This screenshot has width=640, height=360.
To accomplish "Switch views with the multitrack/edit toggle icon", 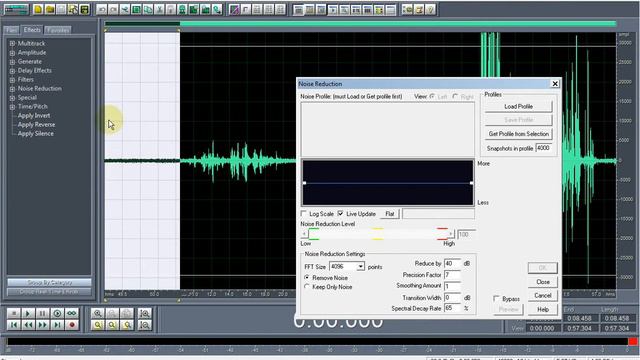I will [16, 9].
